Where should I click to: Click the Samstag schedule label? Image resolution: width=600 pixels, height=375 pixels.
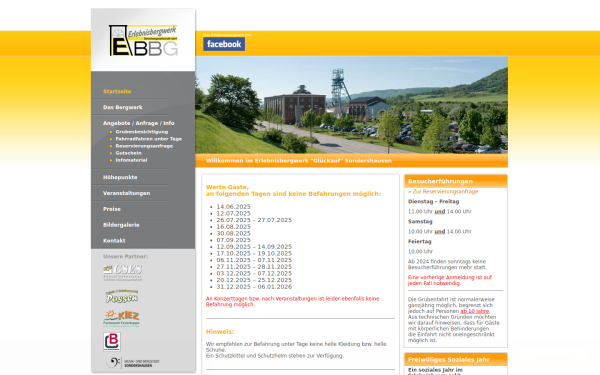click(420, 222)
